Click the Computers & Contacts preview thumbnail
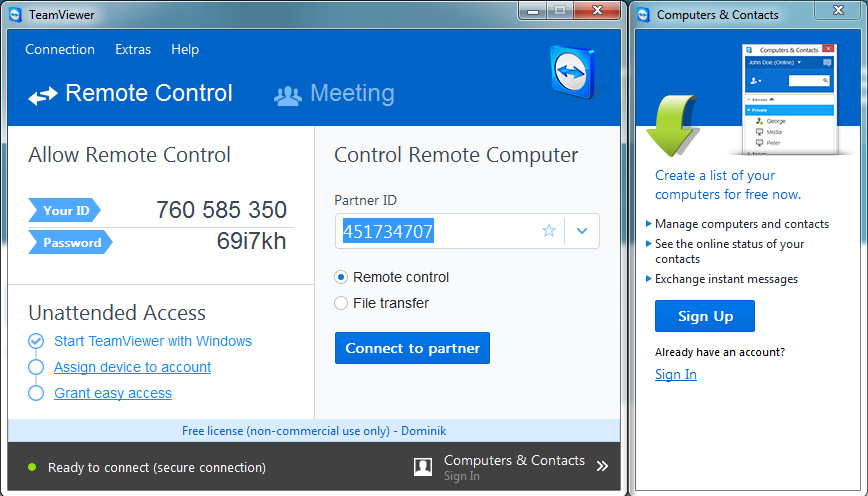868x496 pixels. [x=790, y=99]
